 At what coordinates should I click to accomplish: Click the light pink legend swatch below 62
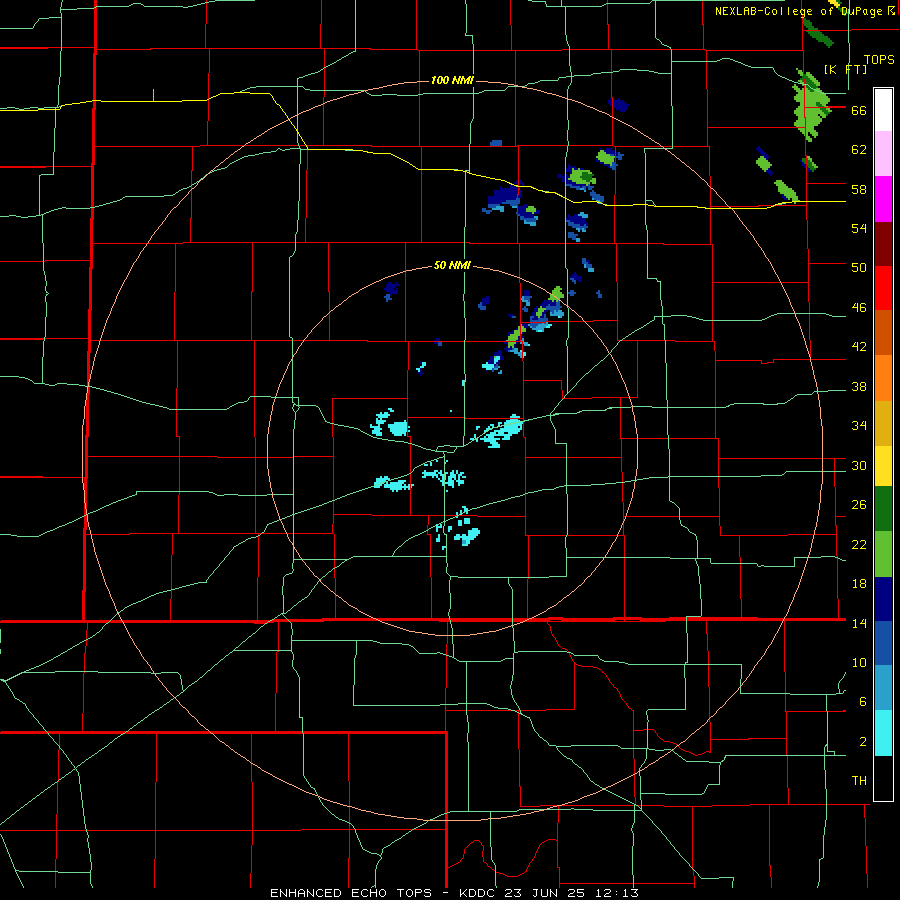point(883,154)
